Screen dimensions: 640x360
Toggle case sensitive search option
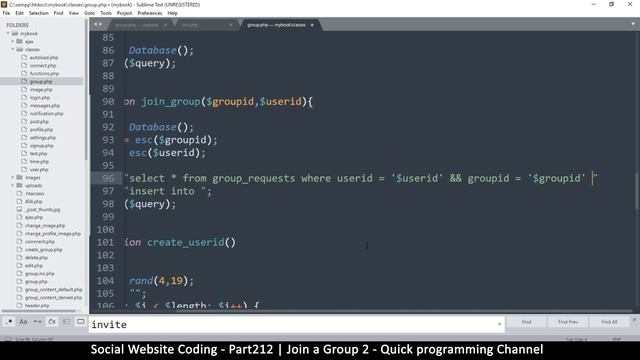pos(23,322)
